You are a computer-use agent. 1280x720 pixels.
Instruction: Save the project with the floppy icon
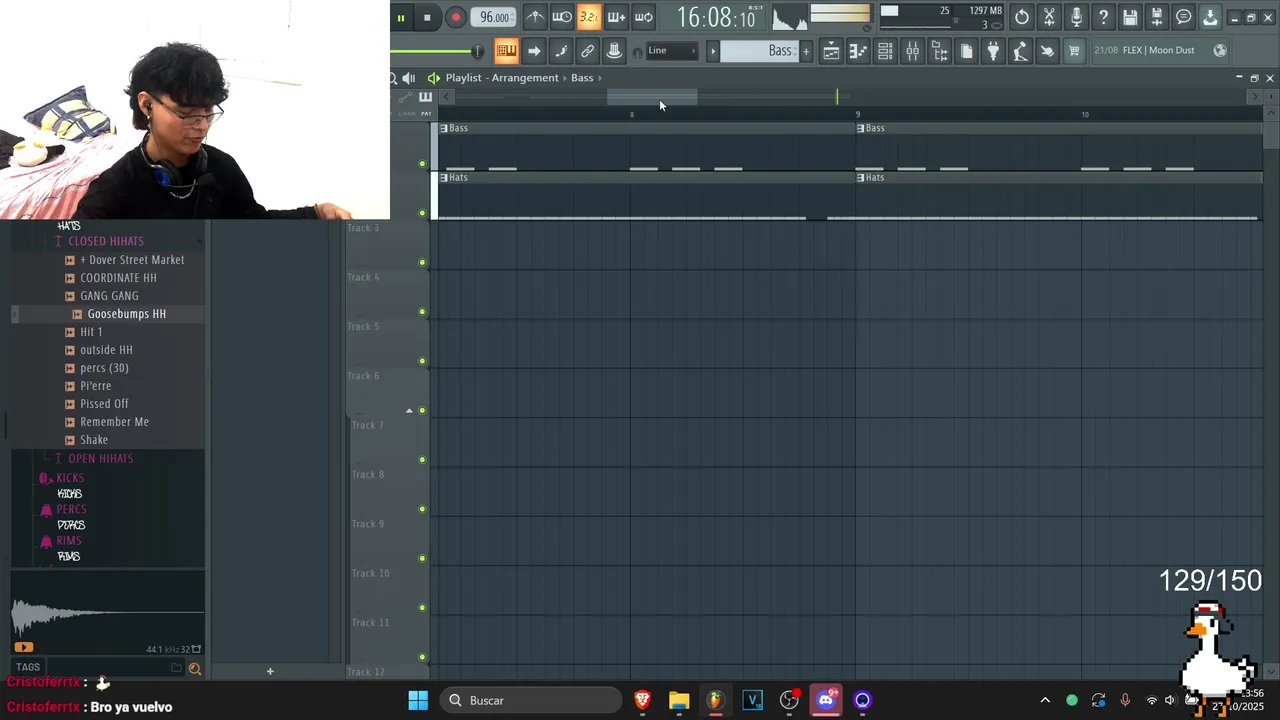click(x=1130, y=17)
